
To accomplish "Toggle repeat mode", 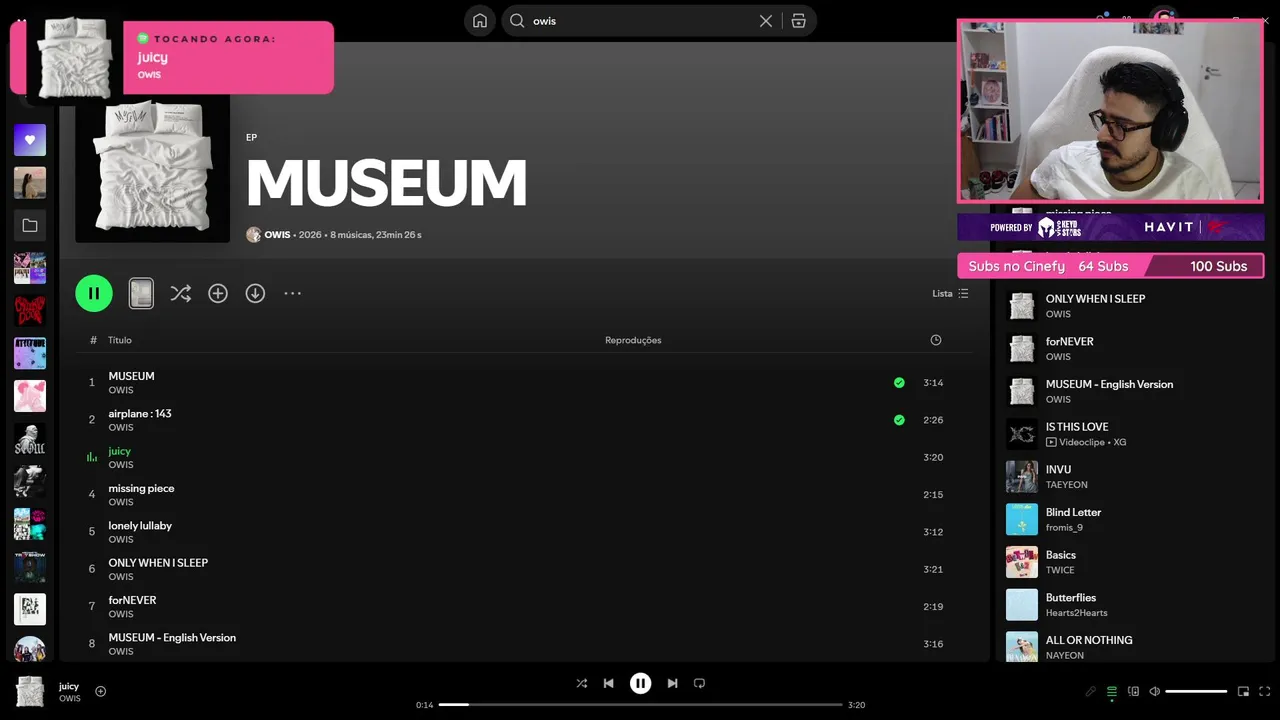I will [699, 683].
